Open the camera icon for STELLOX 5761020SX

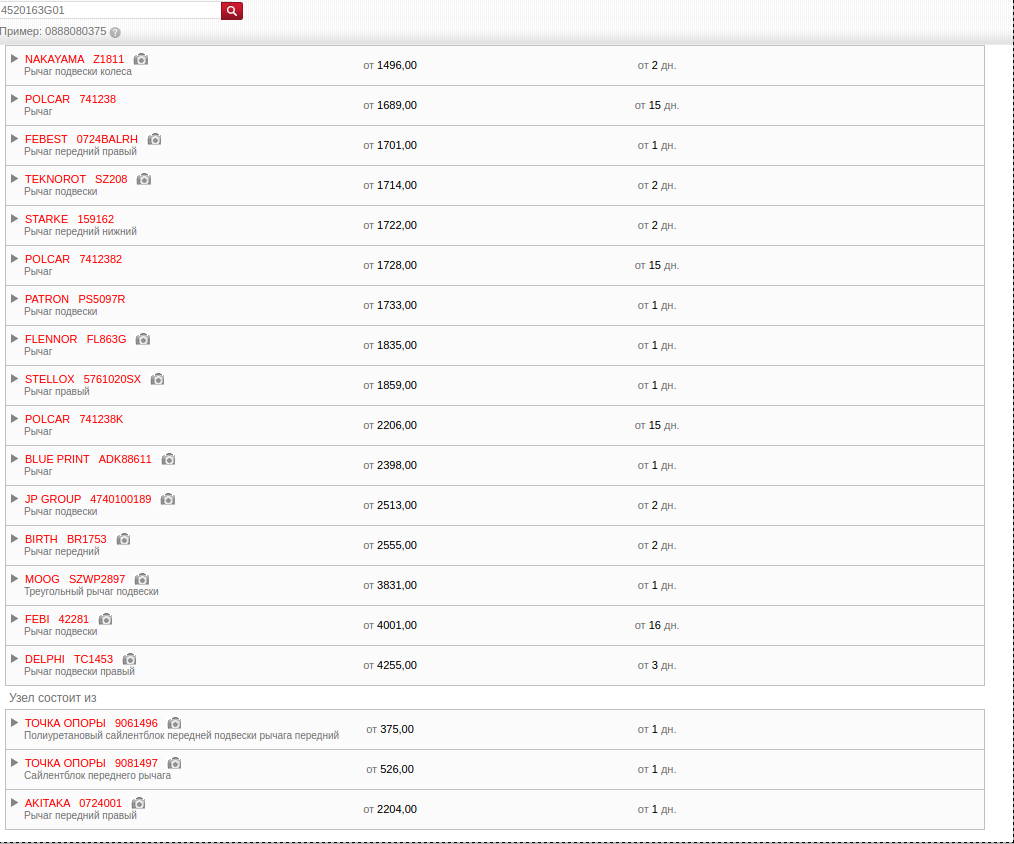[157, 380]
